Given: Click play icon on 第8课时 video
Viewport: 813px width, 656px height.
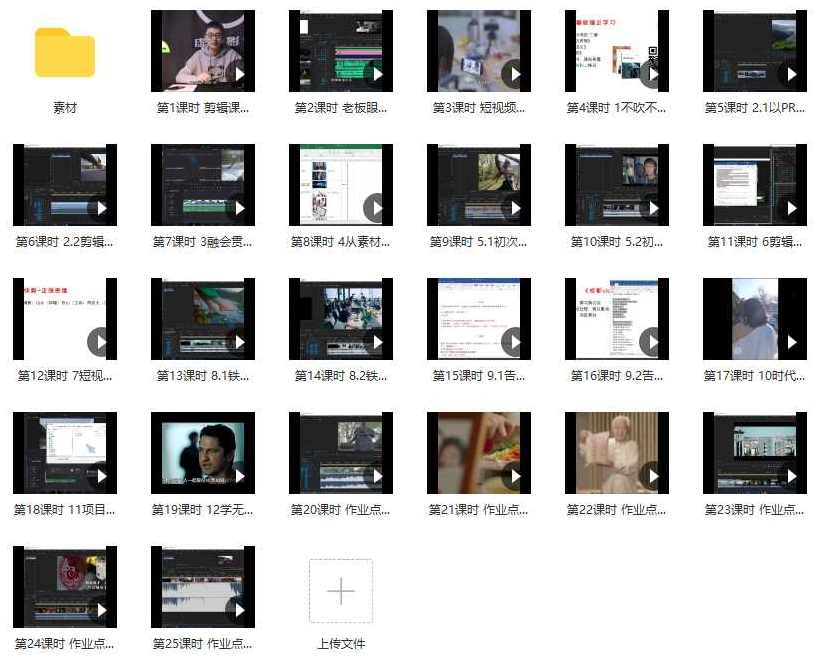Looking at the screenshot, I should pos(374,208).
